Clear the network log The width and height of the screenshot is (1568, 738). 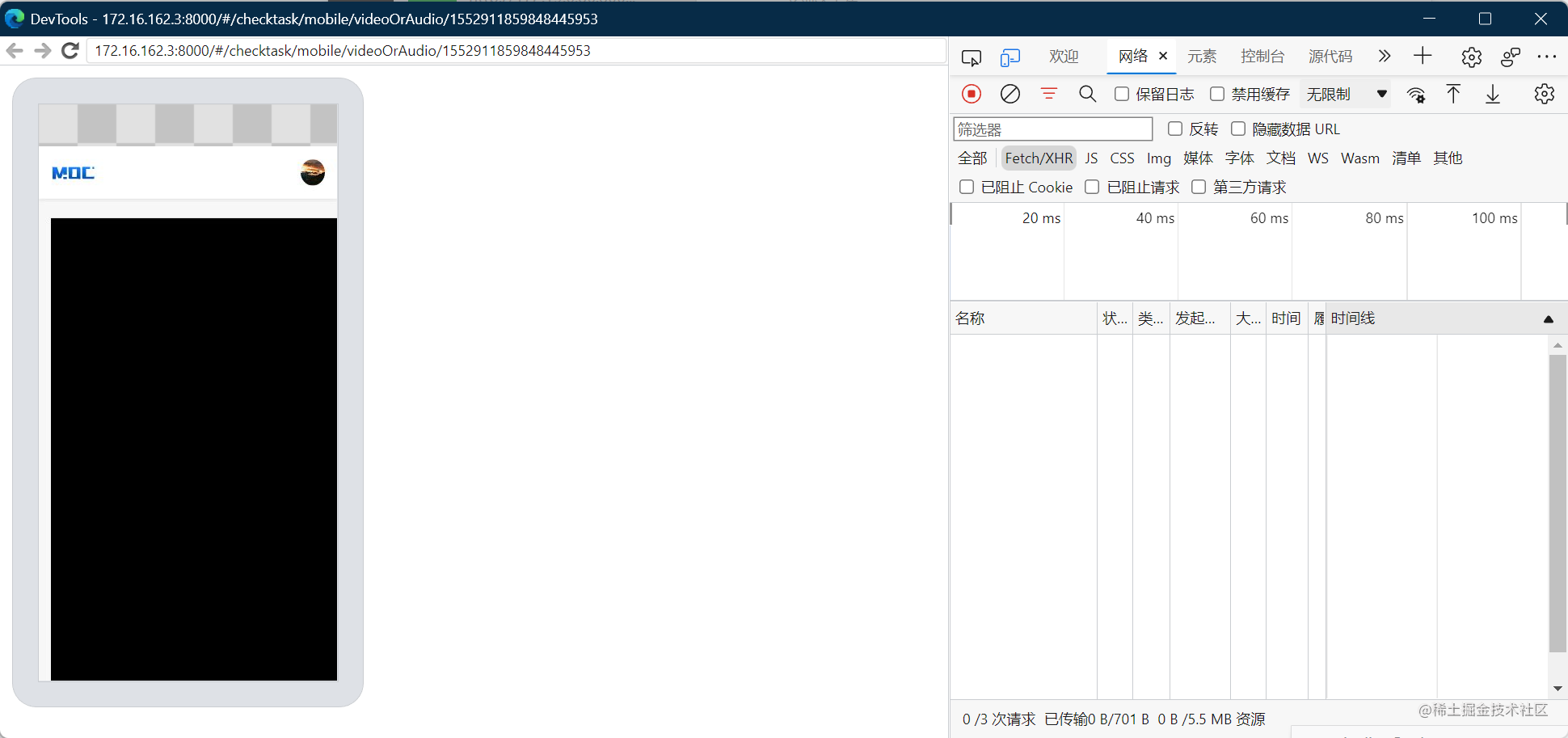point(1010,94)
